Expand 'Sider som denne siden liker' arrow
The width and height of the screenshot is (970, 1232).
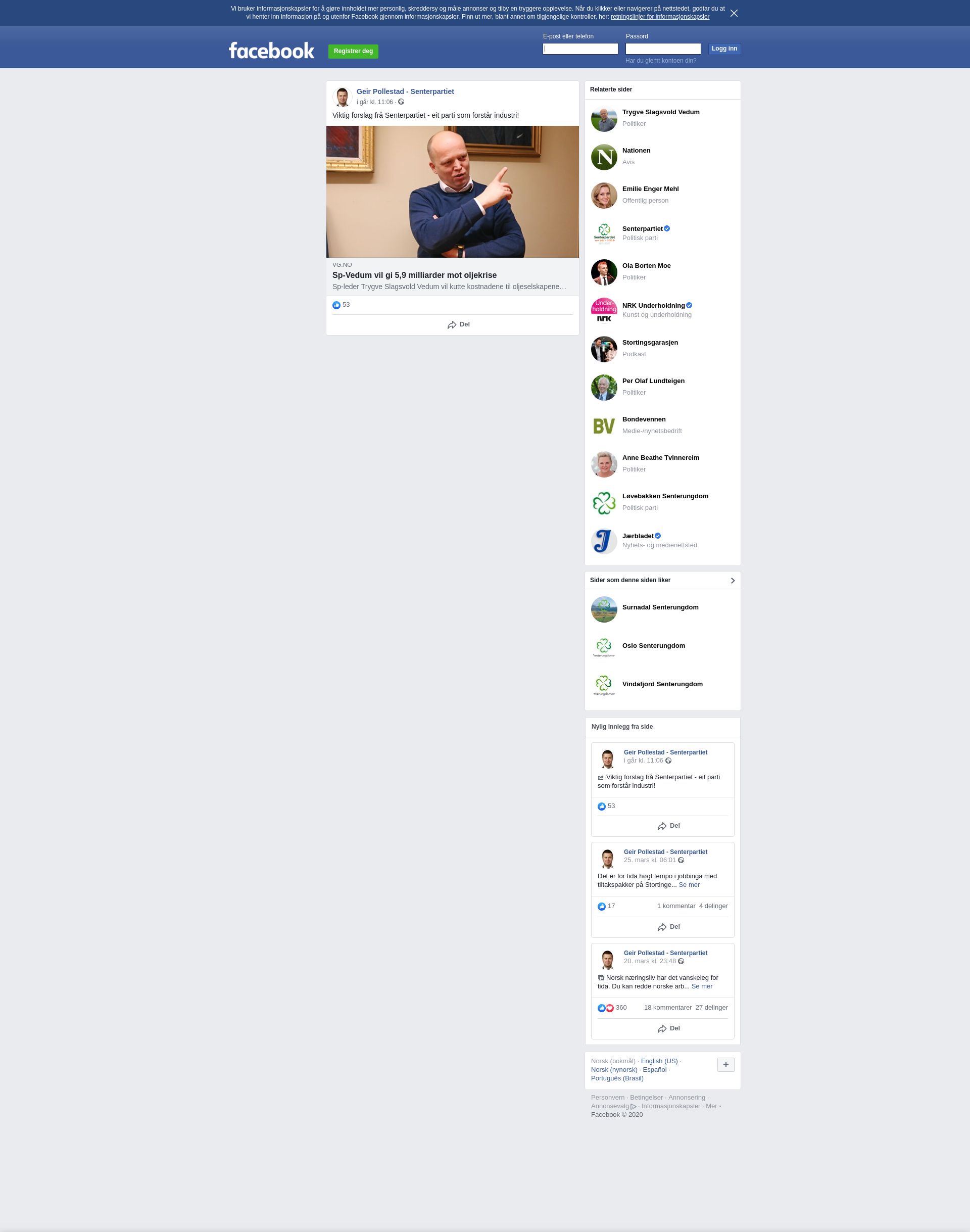(733, 581)
